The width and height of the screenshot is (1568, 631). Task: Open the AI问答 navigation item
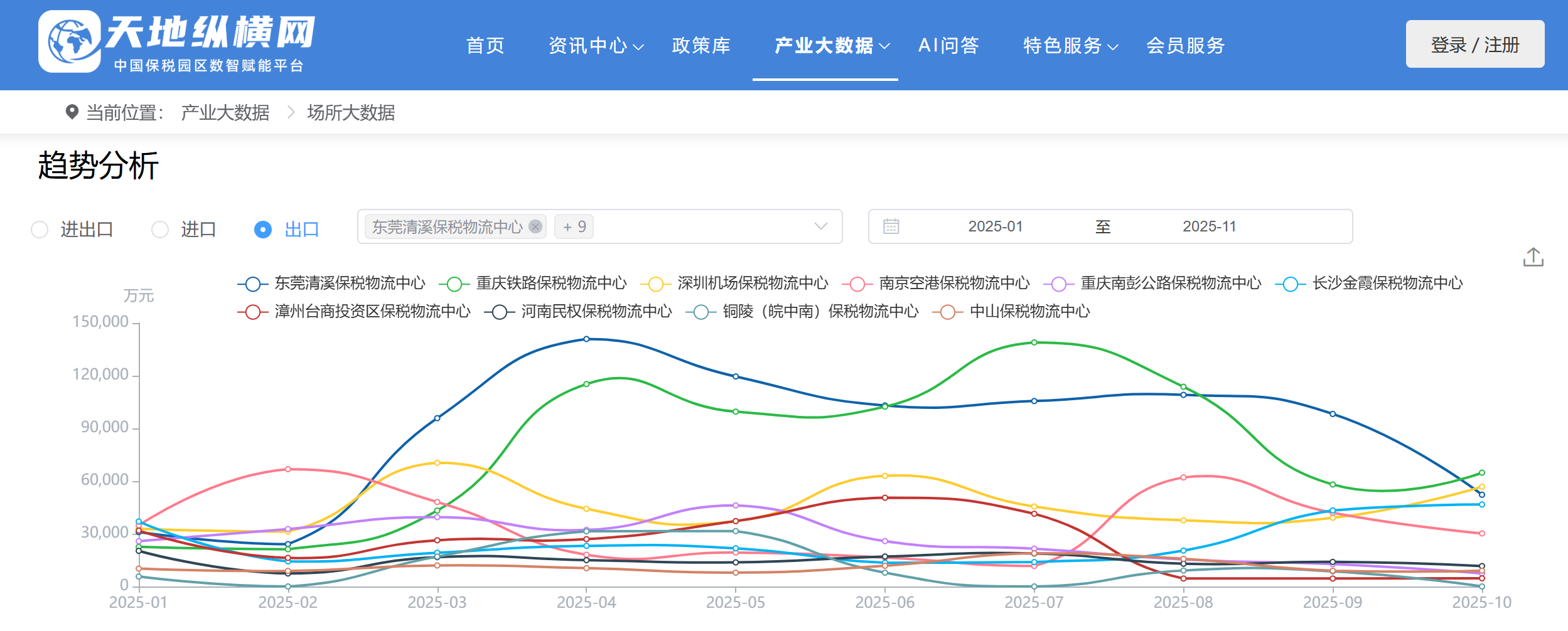click(x=948, y=46)
